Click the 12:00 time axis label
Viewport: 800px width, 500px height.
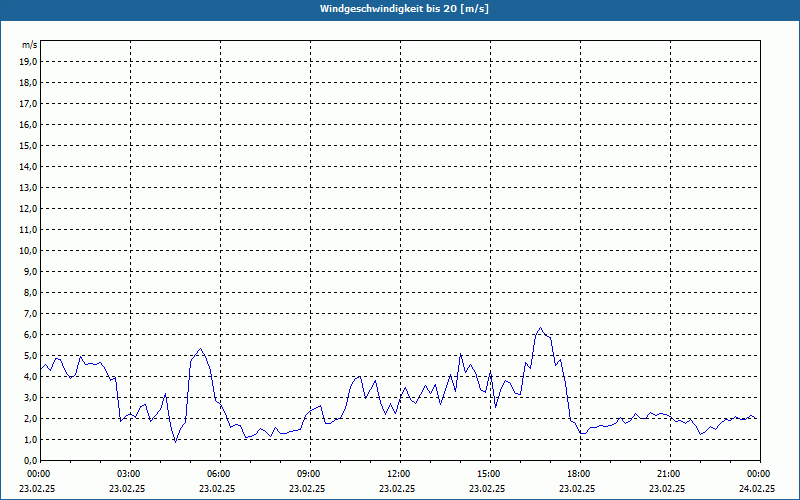(x=398, y=473)
